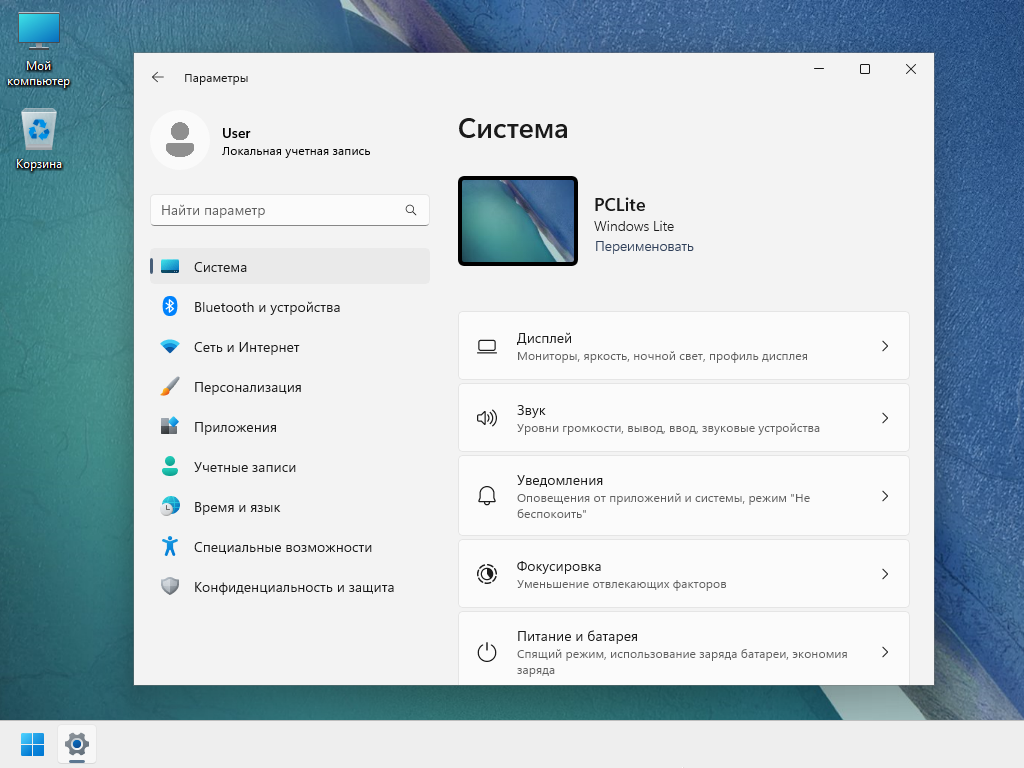Click the Personalization paintbrush icon
The width and height of the screenshot is (1024, 768).
(170, 387)
